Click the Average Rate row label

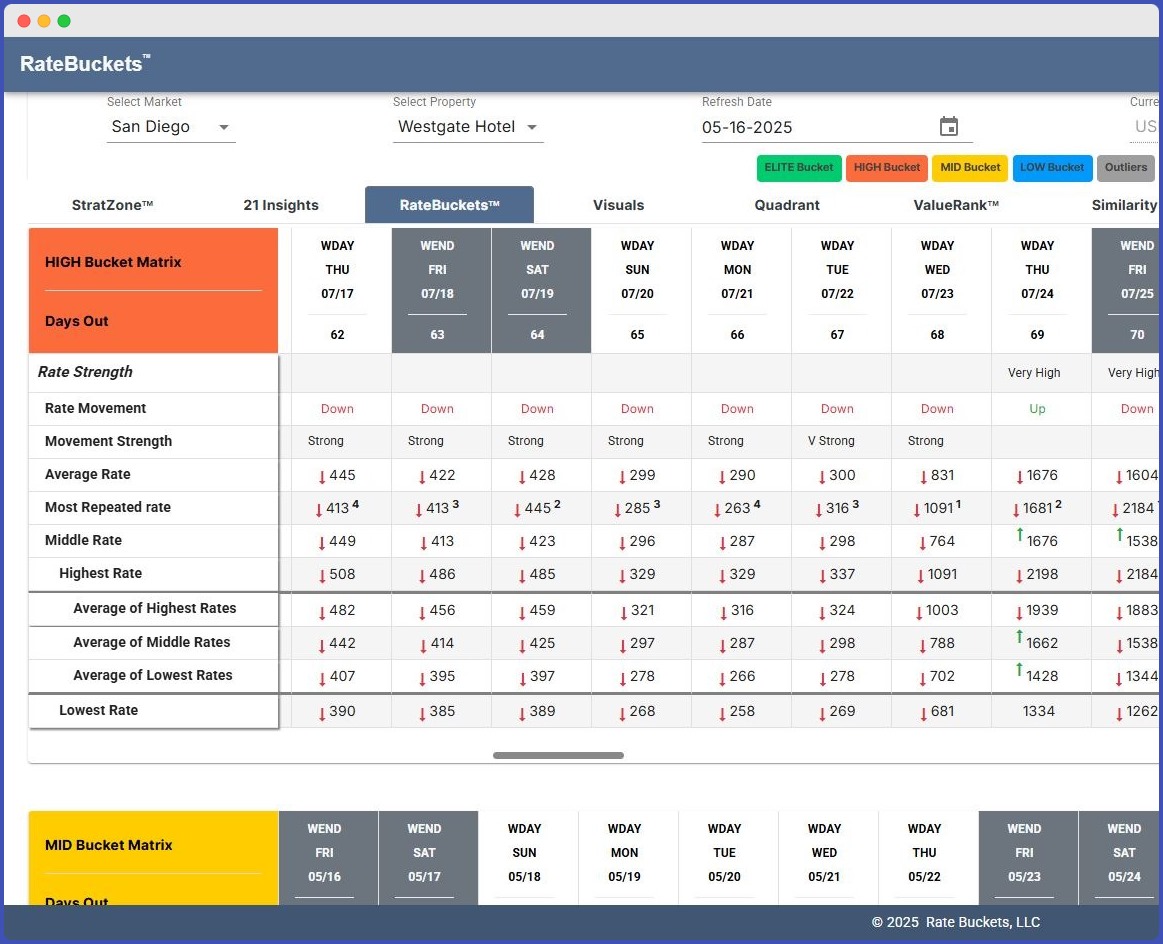pyautogui.click(x=88, y=474)
